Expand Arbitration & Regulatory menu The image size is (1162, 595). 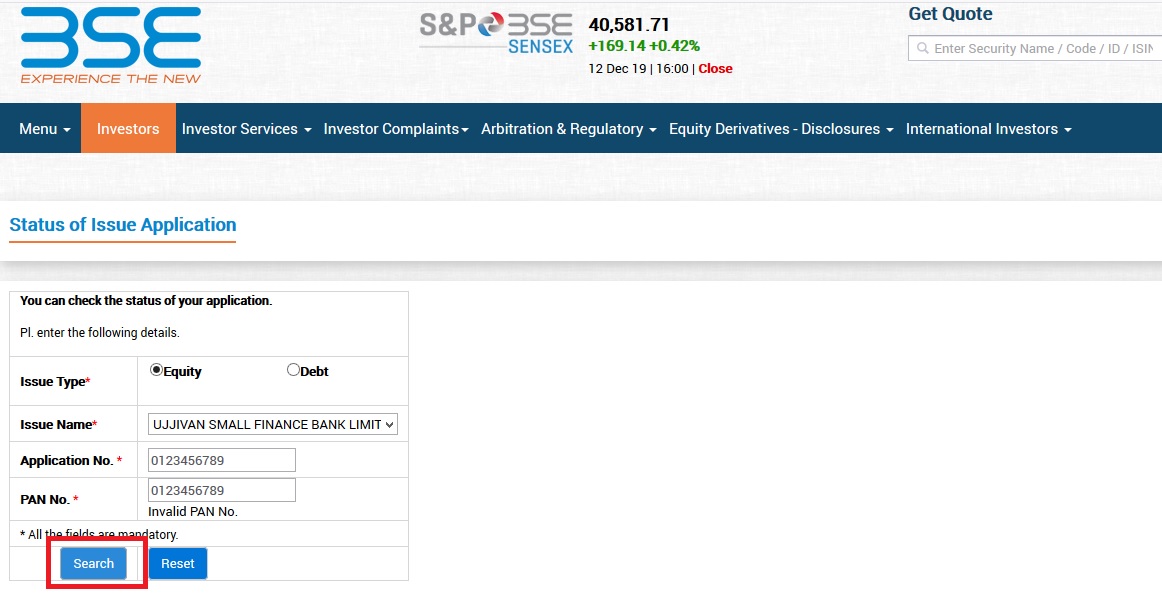568,129
